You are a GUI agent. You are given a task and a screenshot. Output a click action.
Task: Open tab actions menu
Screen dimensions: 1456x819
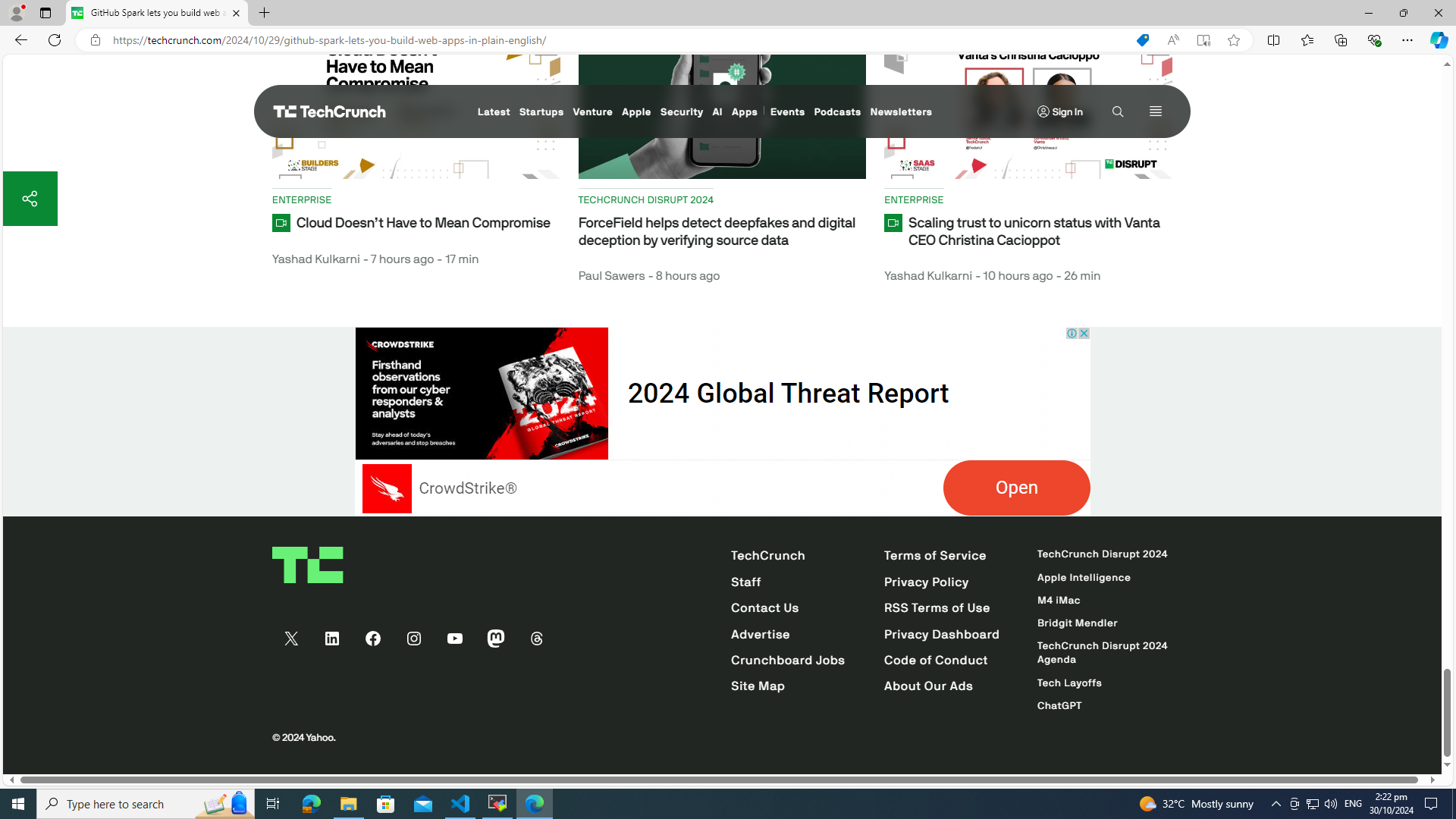tap(45, 13)
